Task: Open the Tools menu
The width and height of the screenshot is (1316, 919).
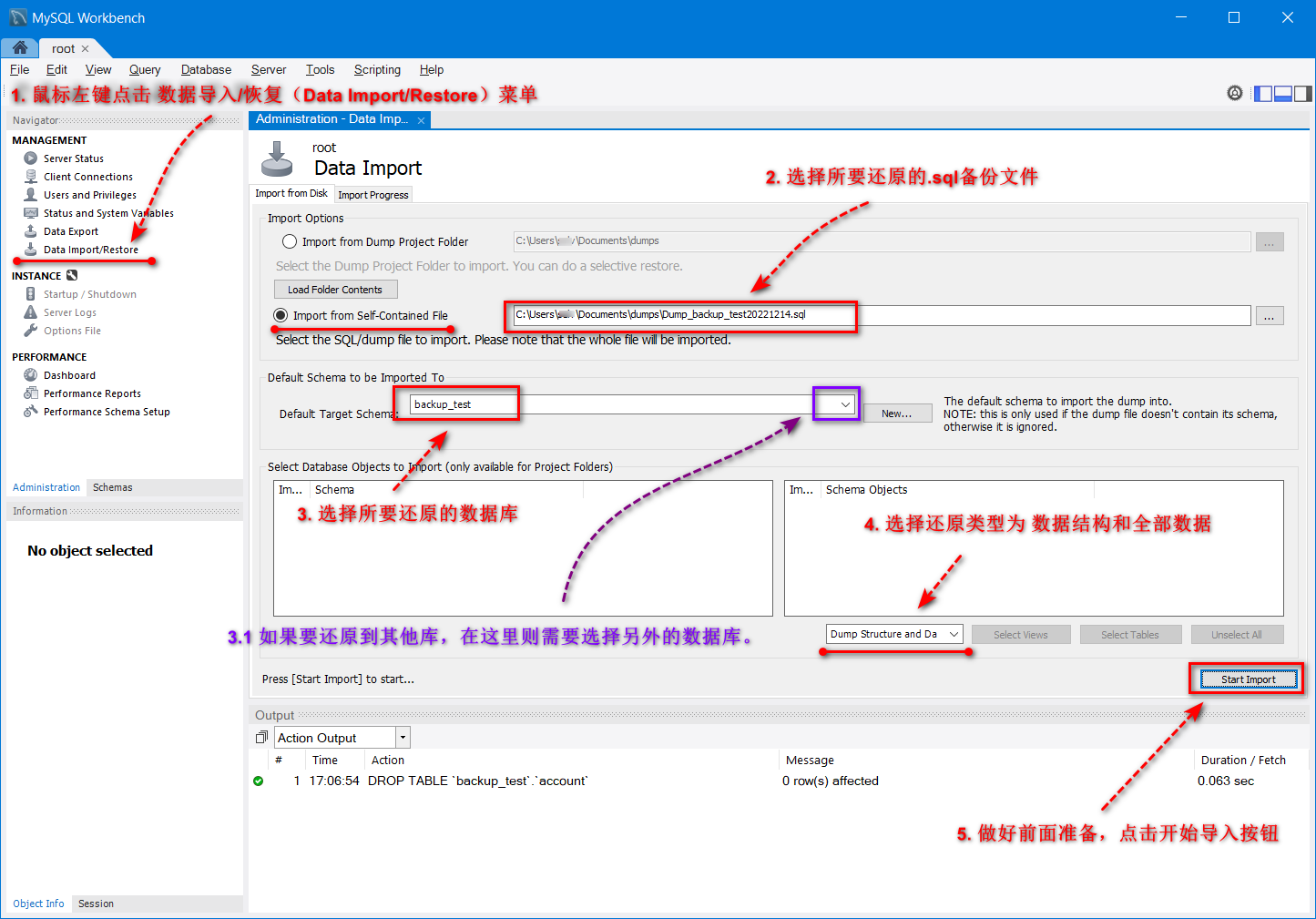Action: (x=320, y=69)
